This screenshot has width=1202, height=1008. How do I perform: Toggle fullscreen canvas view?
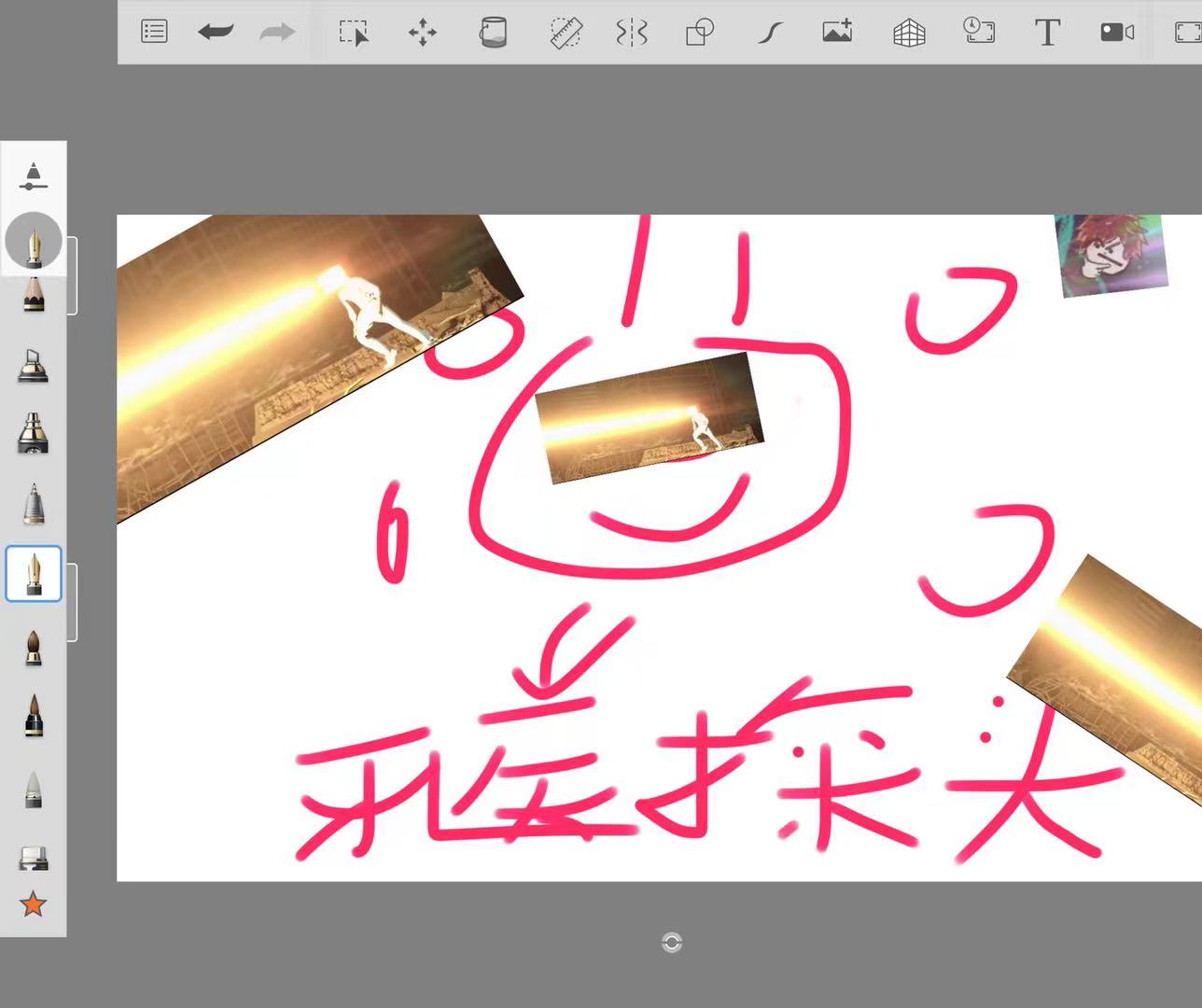1188,33
